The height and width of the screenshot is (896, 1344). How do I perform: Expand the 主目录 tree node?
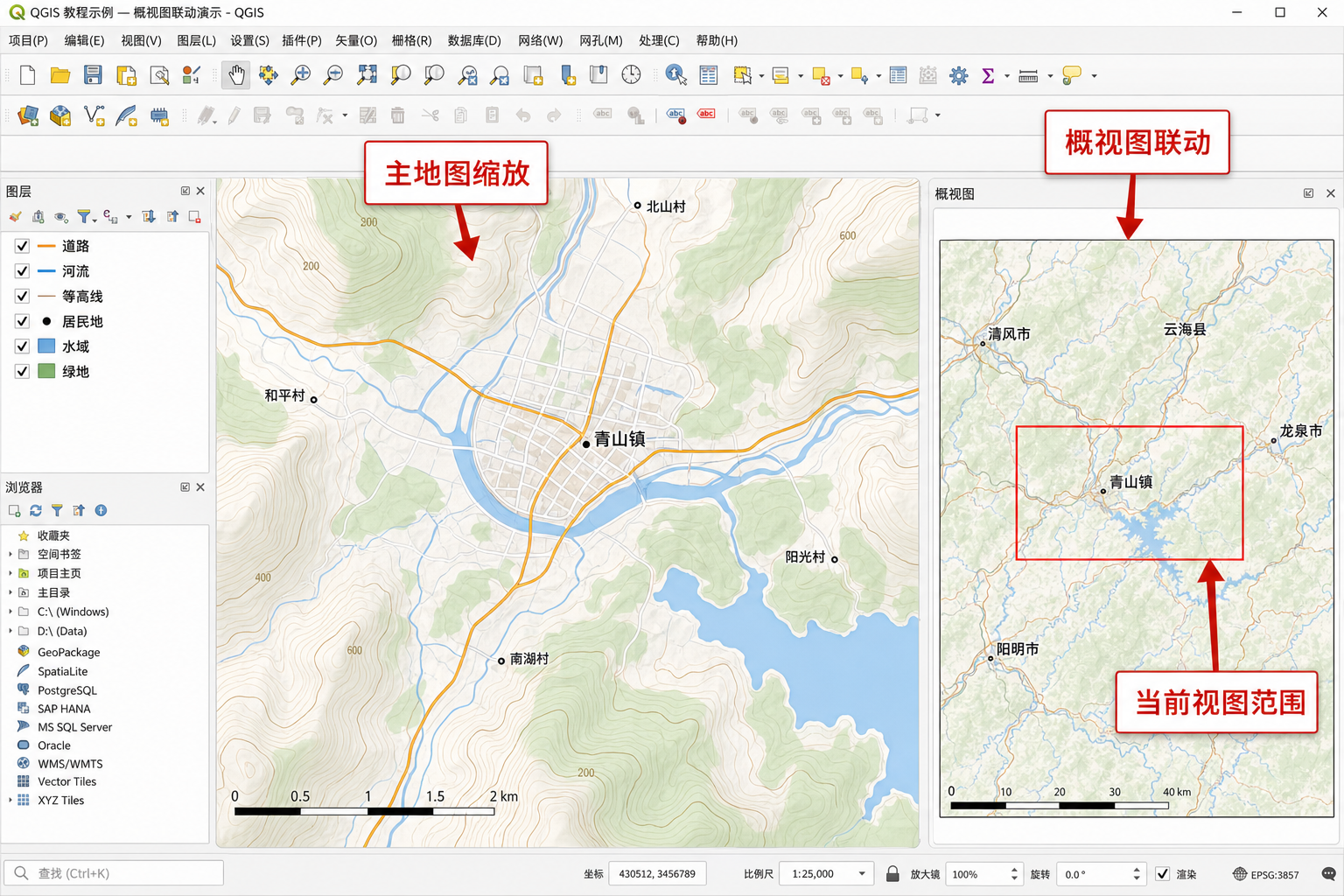(x=10, y=592)
